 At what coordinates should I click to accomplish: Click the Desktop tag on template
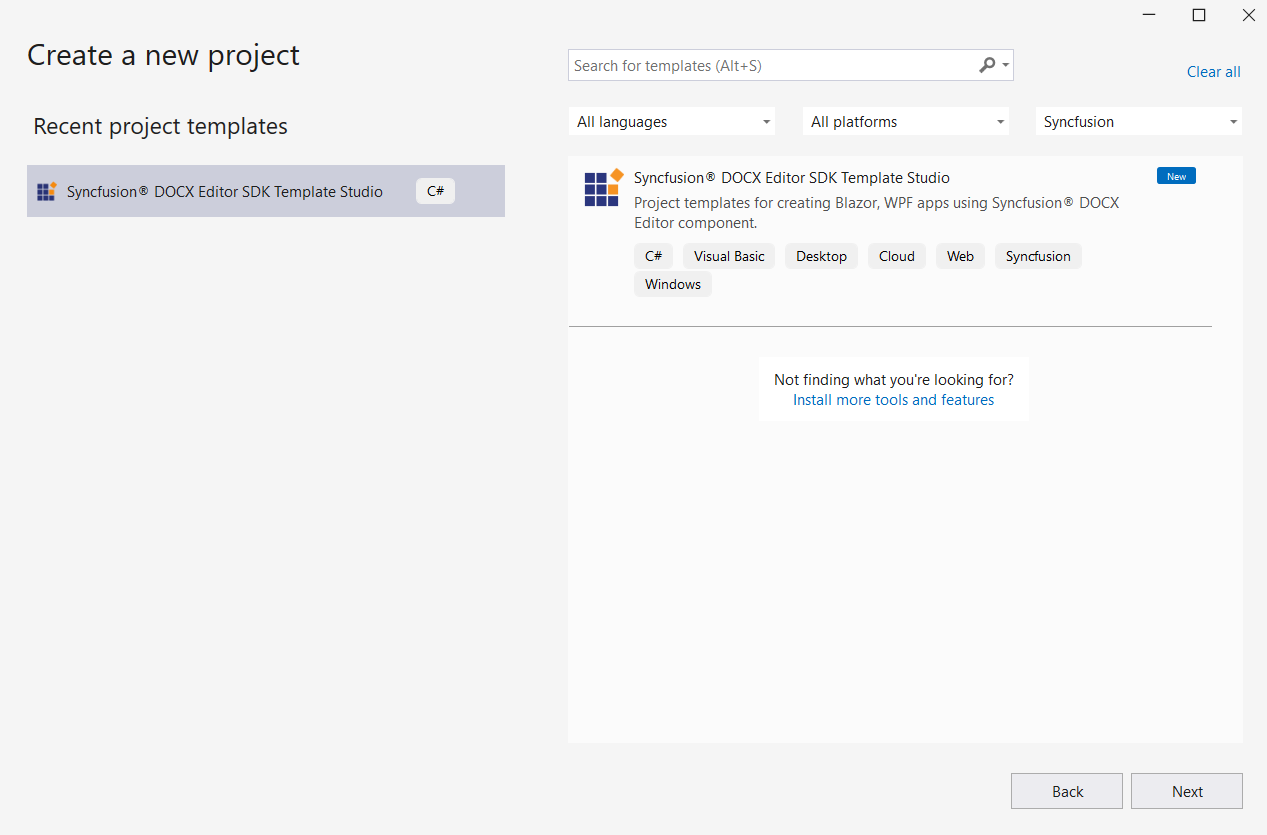821,256
